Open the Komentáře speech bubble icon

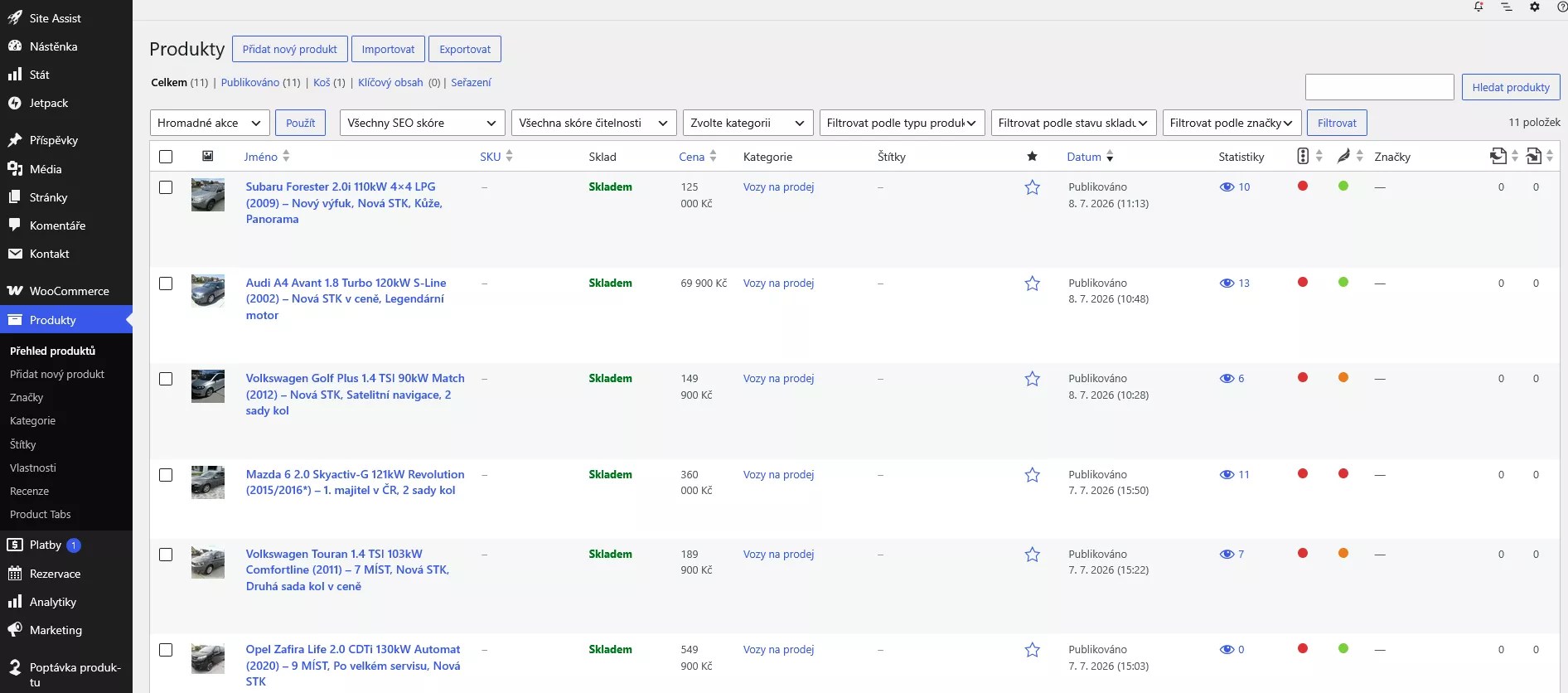coord(15,225)
